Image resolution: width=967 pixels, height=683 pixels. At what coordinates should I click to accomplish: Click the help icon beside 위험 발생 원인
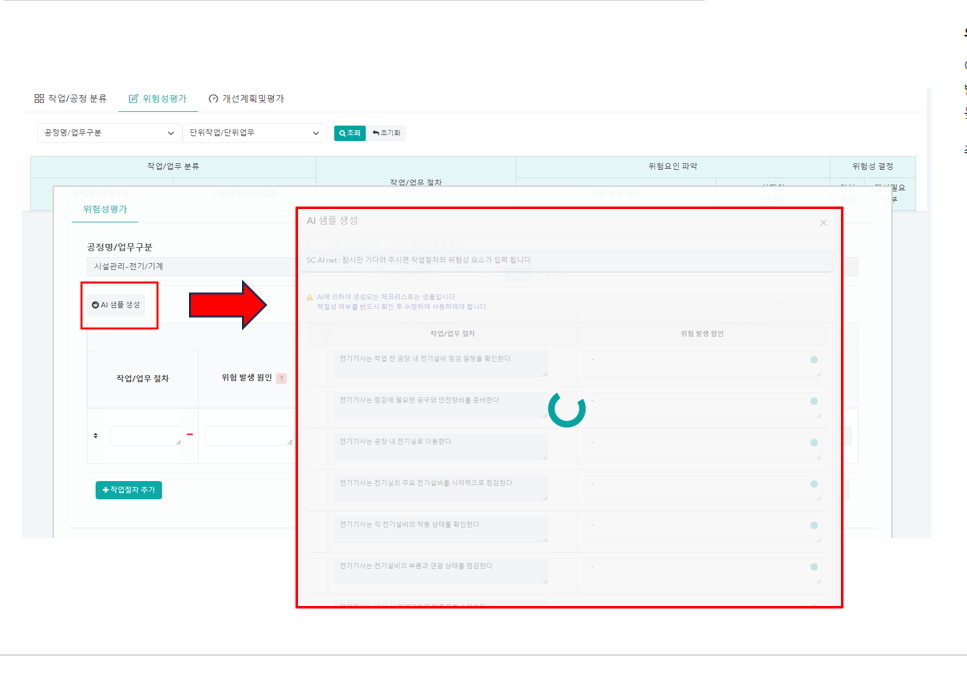click(x=281, y=378)
